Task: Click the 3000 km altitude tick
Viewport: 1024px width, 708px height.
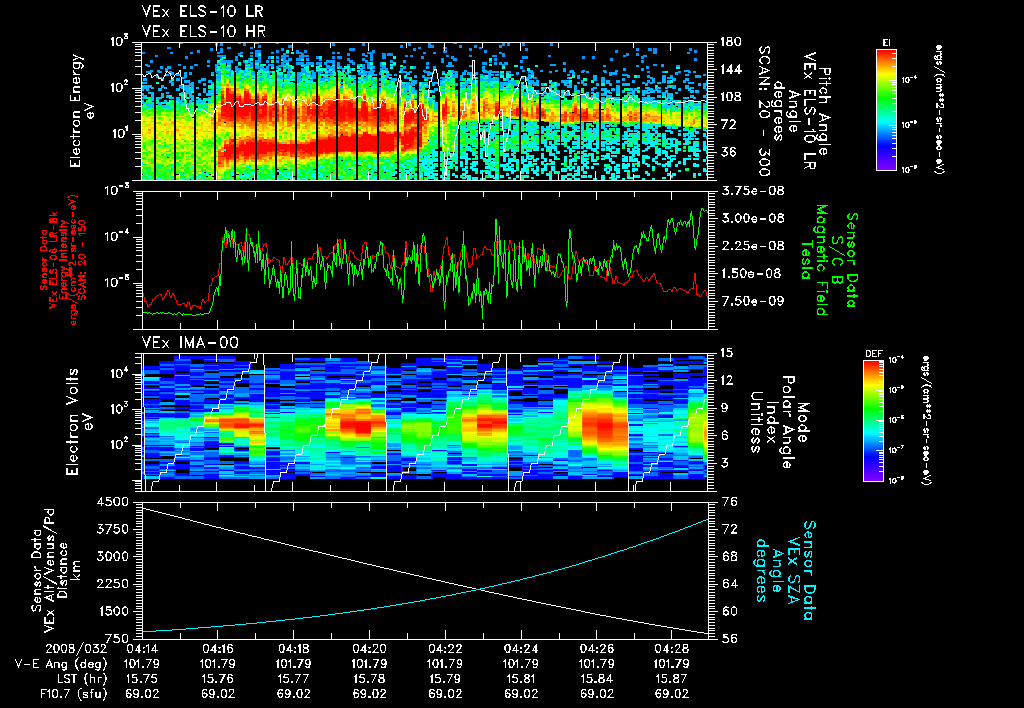Action: [112, 556]
